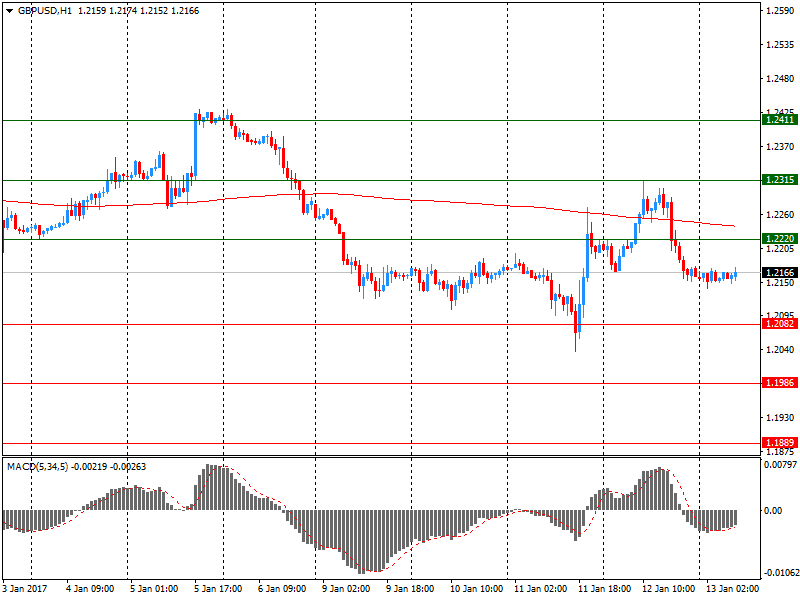The height and width of the screenshot is (600, 800).
Task: Click the 5 Jan 01:00 time label
Action: (154, 589)
